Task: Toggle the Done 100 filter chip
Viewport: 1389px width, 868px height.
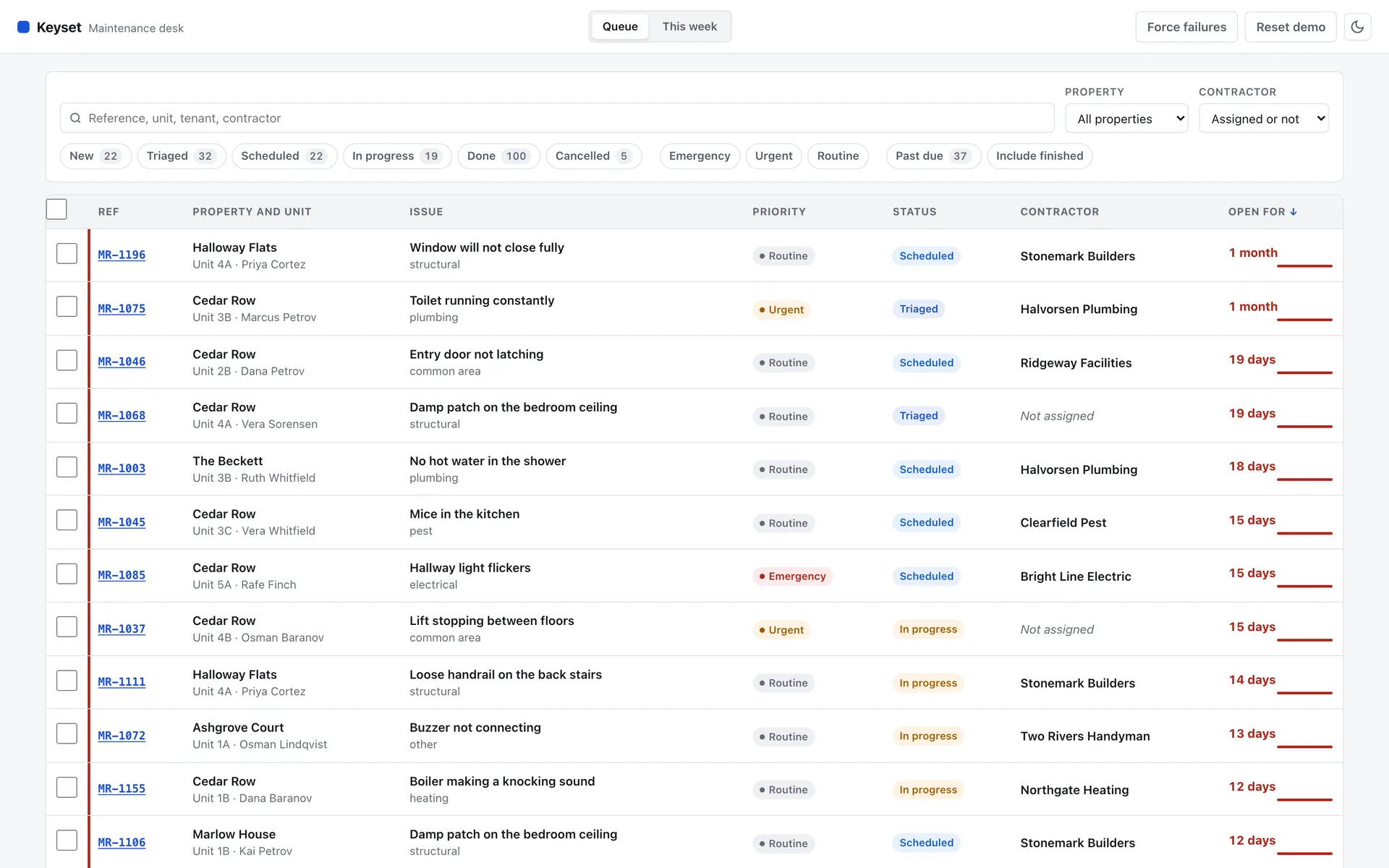Action: click(499, 156)
